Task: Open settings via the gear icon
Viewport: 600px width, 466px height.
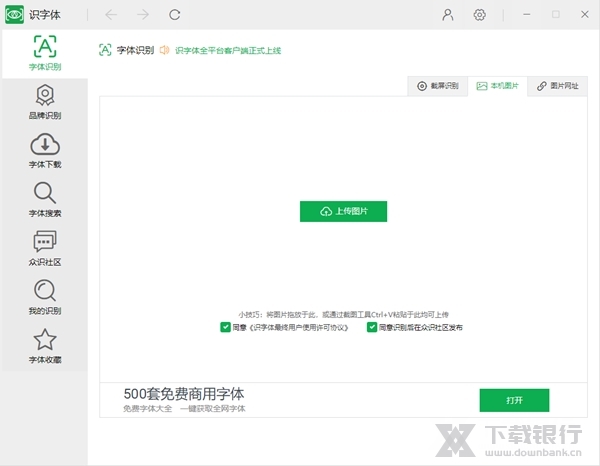Action: pos(479,15)
